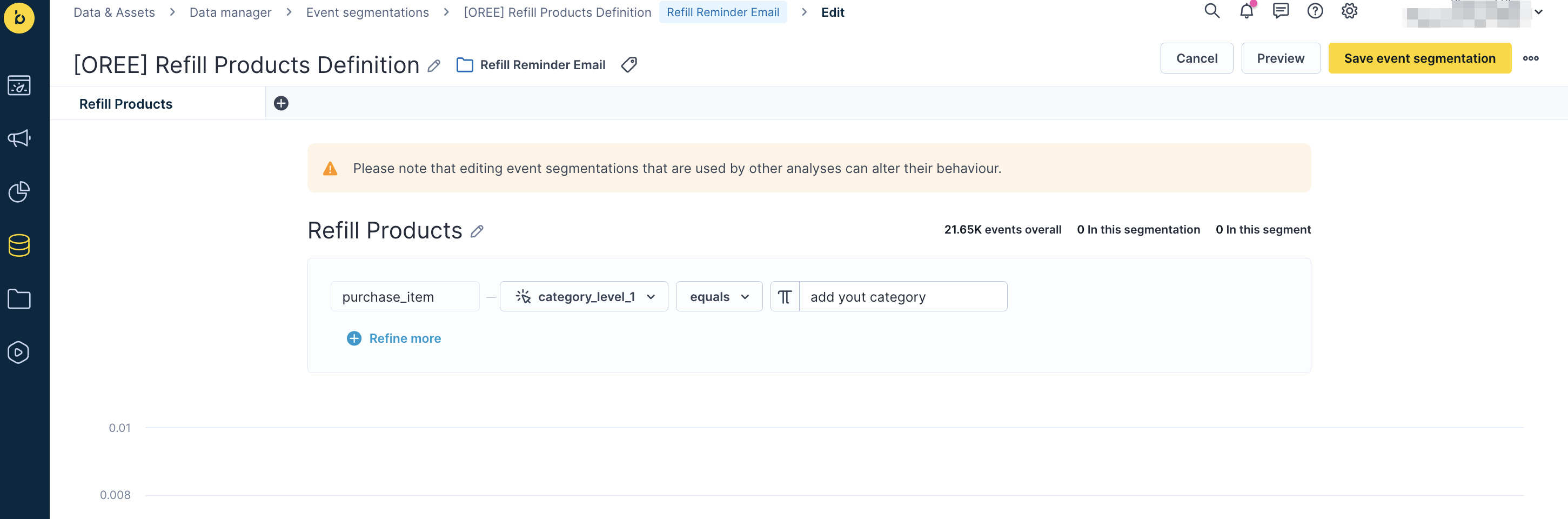Click the tag icon beside folder name
This screenshot has width=1568, height=519.
(x=629, y=64)
